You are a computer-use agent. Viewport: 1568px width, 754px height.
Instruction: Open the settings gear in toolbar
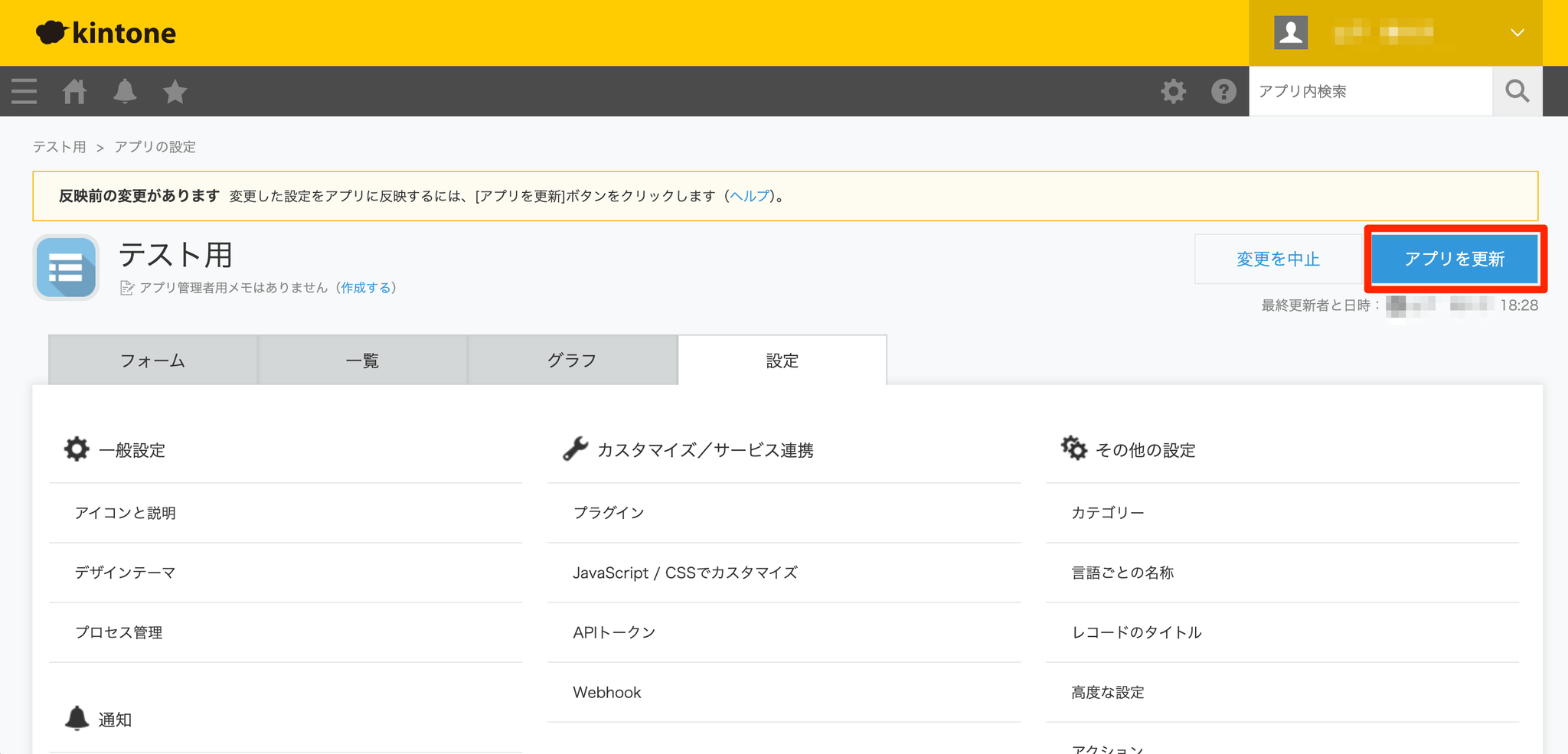[x=1173, y=91]
